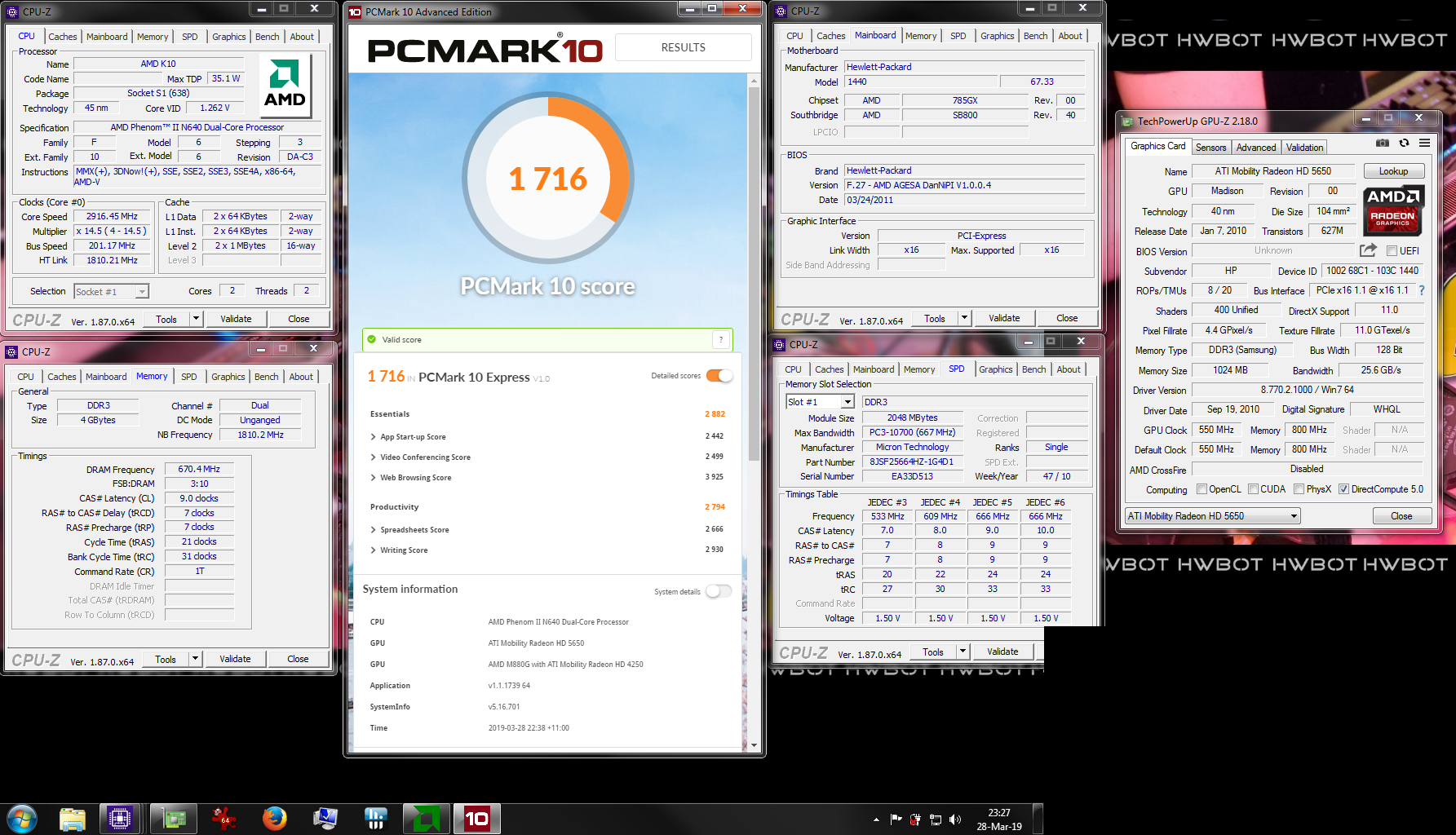Switch to GPU-Z via its taskbar icon
The width and height of the screenshot is (1456, 835).
coord(174,819)
